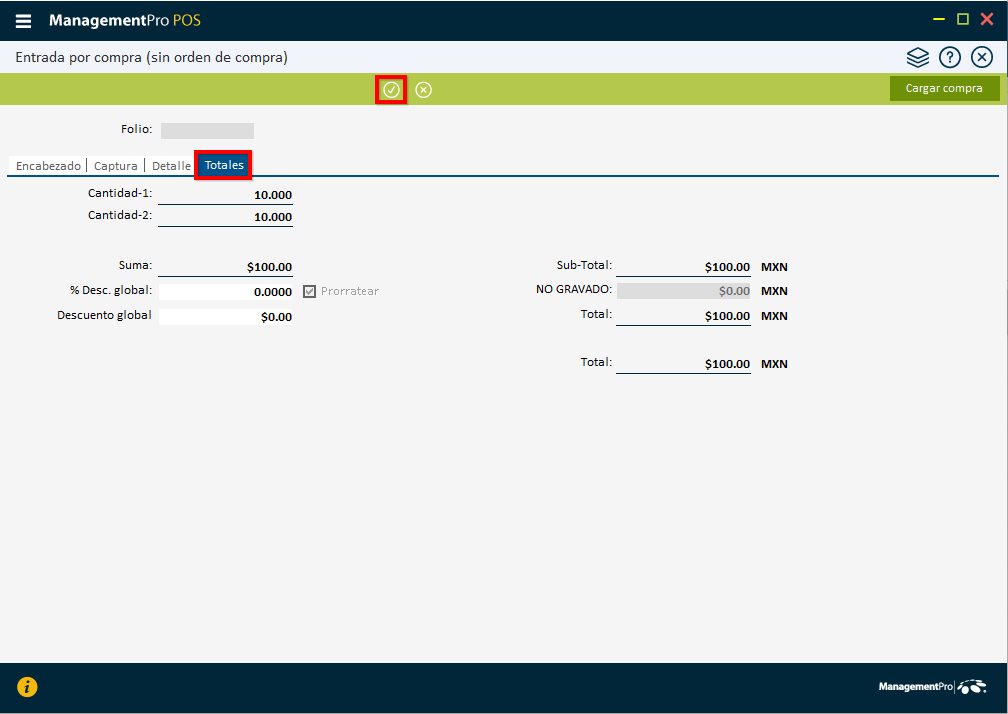The height and width of the screenshot is (714, 1008).
Task: Click the Cargar compra button
Action: [944, 89]
